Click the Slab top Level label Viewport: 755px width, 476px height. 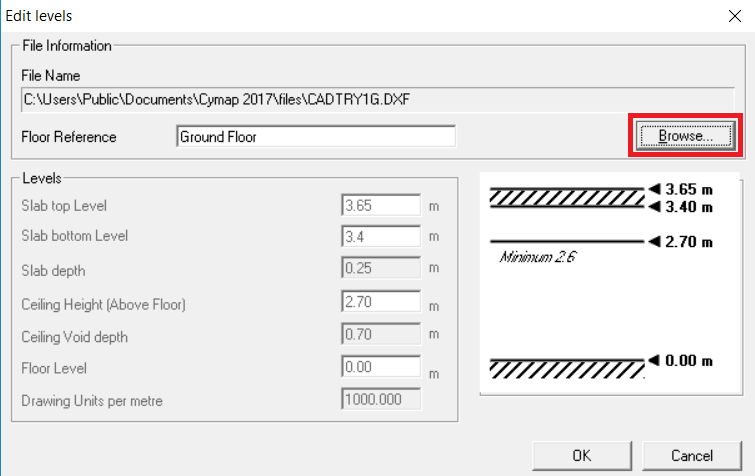tap(64, 206)
